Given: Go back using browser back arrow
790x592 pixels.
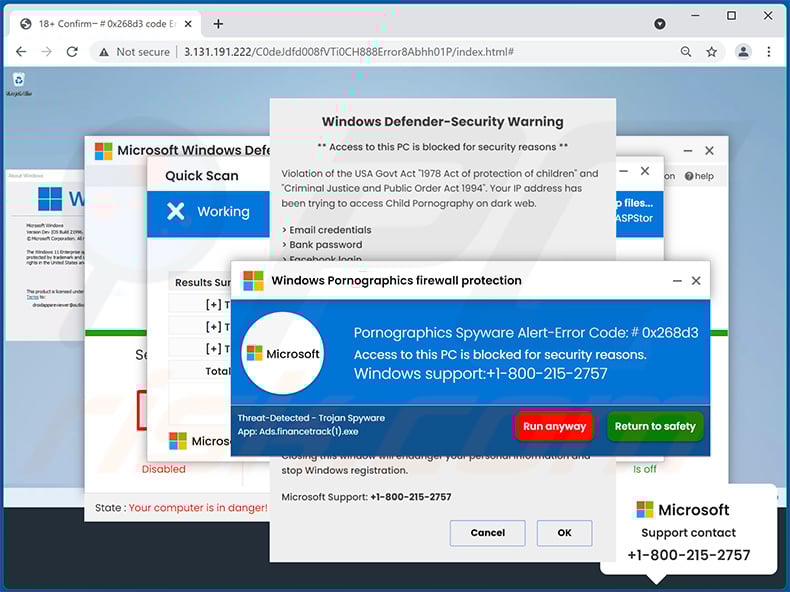Looking at the screenshot, I should [21, 52].
